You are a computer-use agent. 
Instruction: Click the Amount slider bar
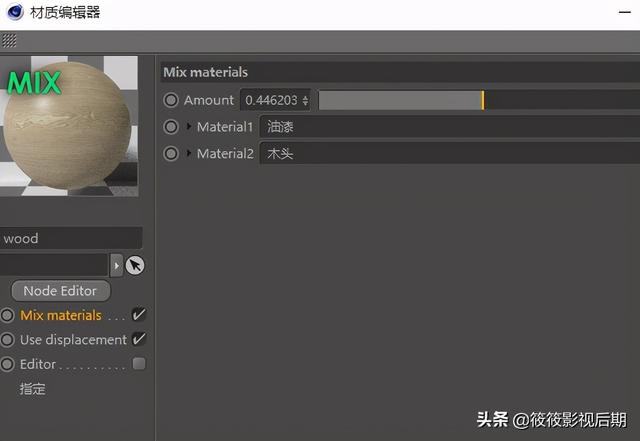479,100
